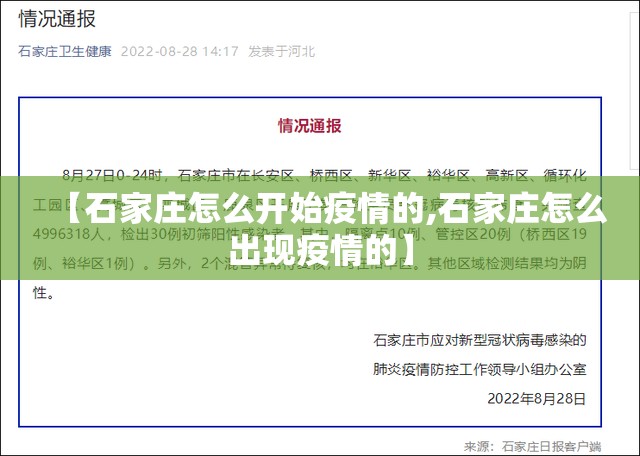Screen dimensions: 640x456
Task: Click the publish time 2022-08-28 14:17
Action: coord(179,51)
